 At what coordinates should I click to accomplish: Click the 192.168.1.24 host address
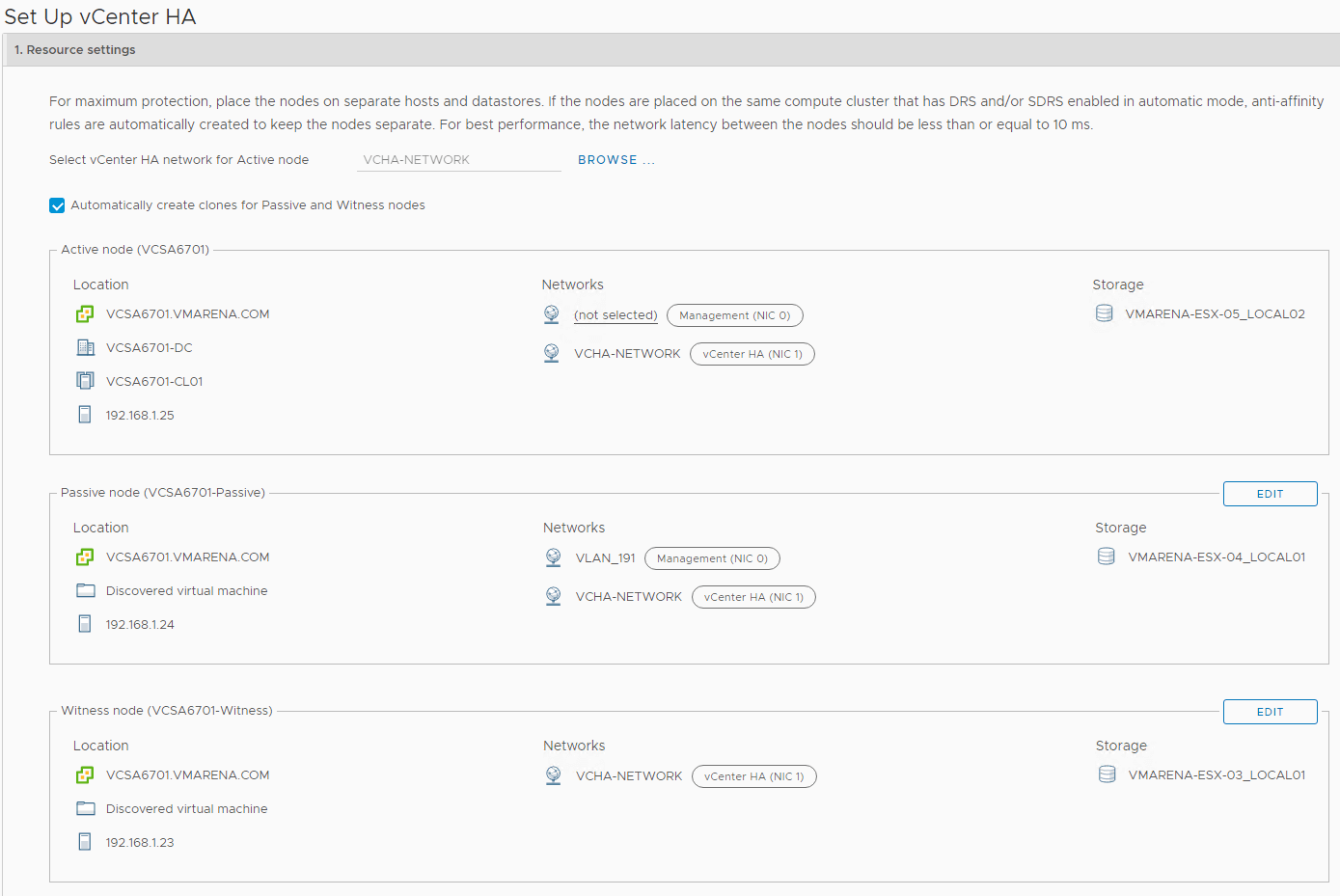pyautogui.click(x=140, y=625)
